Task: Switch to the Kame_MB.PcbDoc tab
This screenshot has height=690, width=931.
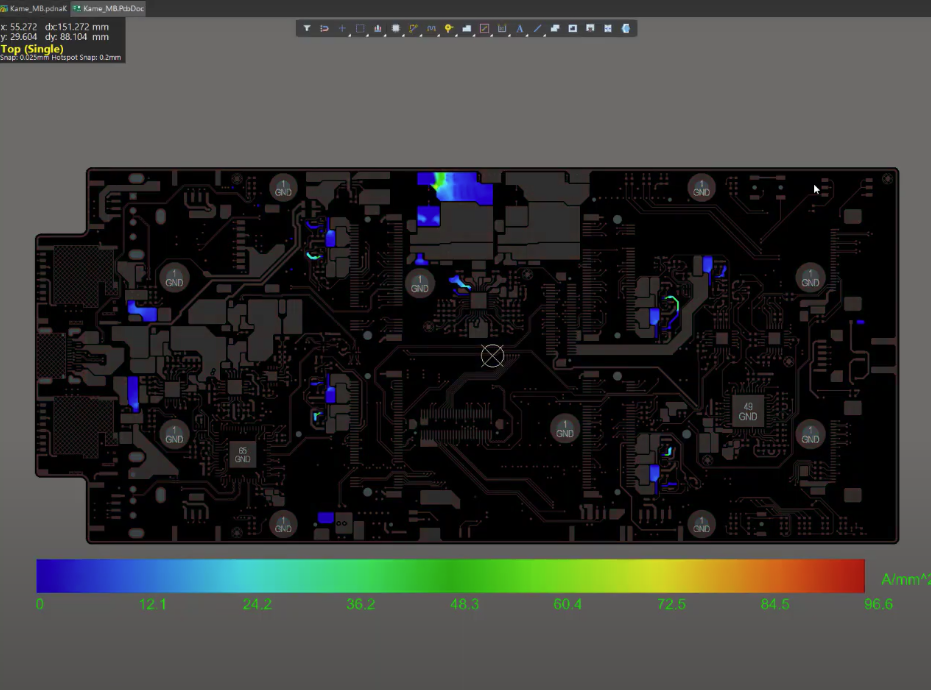Action: pos(108,8)
